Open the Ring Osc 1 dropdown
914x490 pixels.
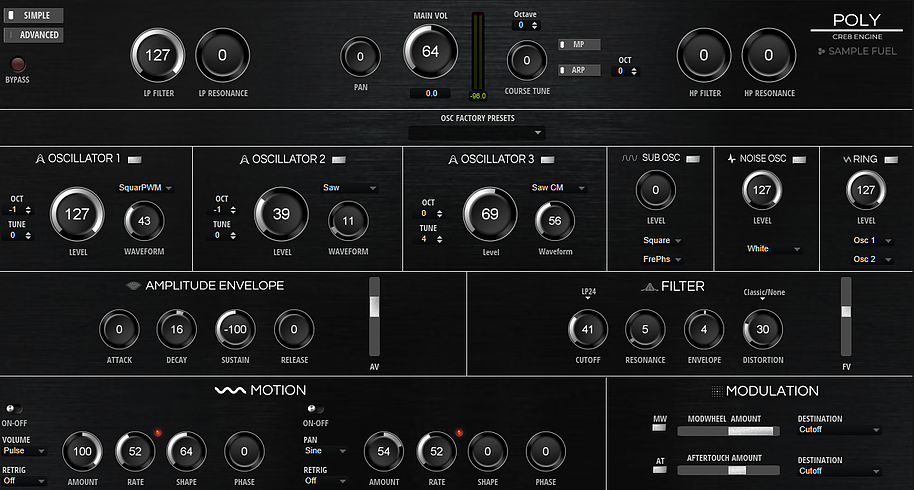tap(872, 240)
